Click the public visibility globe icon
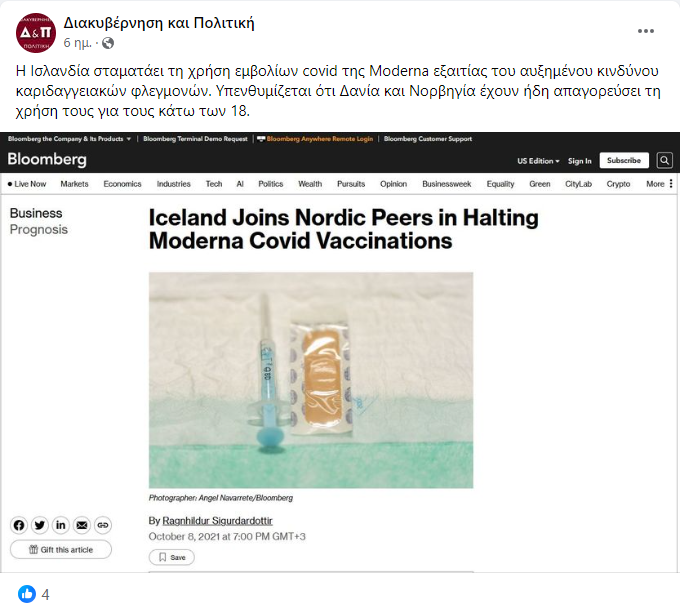This screenshot has height=611, width=680. click(108, 43)
